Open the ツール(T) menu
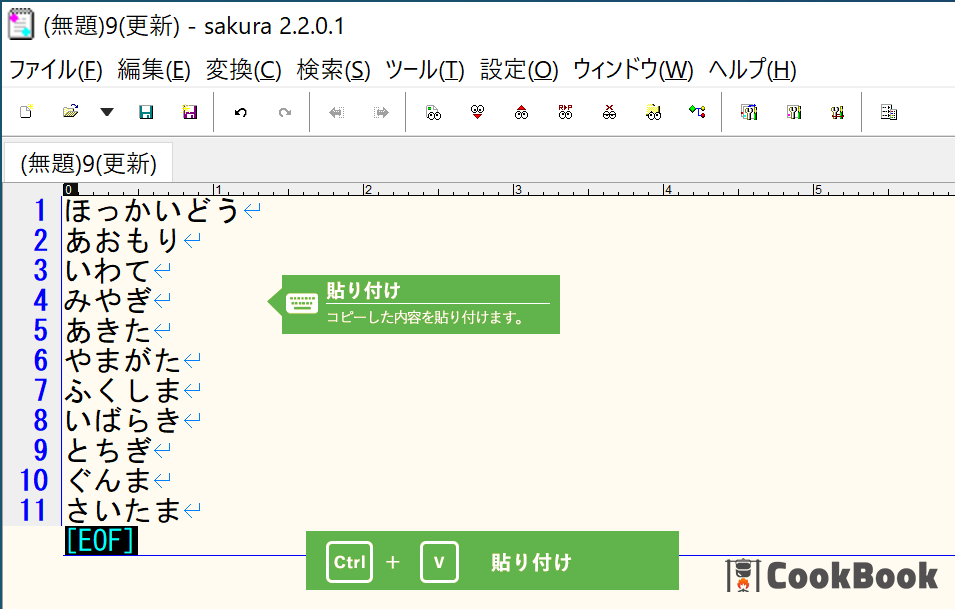The width and height of the screenshot is (955, 609). click(x=425, y=69)
